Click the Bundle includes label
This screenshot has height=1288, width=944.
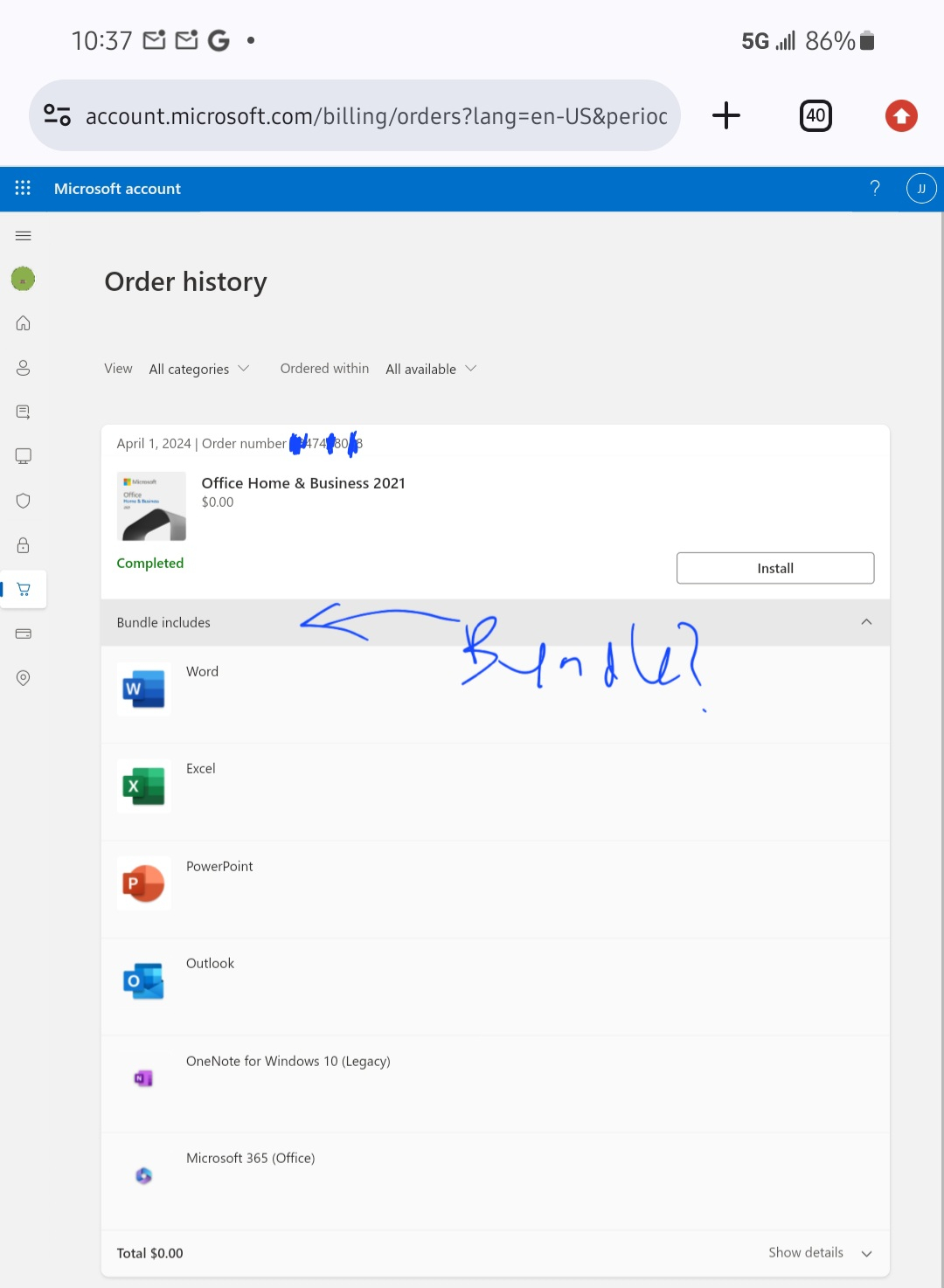click(163, 623)
